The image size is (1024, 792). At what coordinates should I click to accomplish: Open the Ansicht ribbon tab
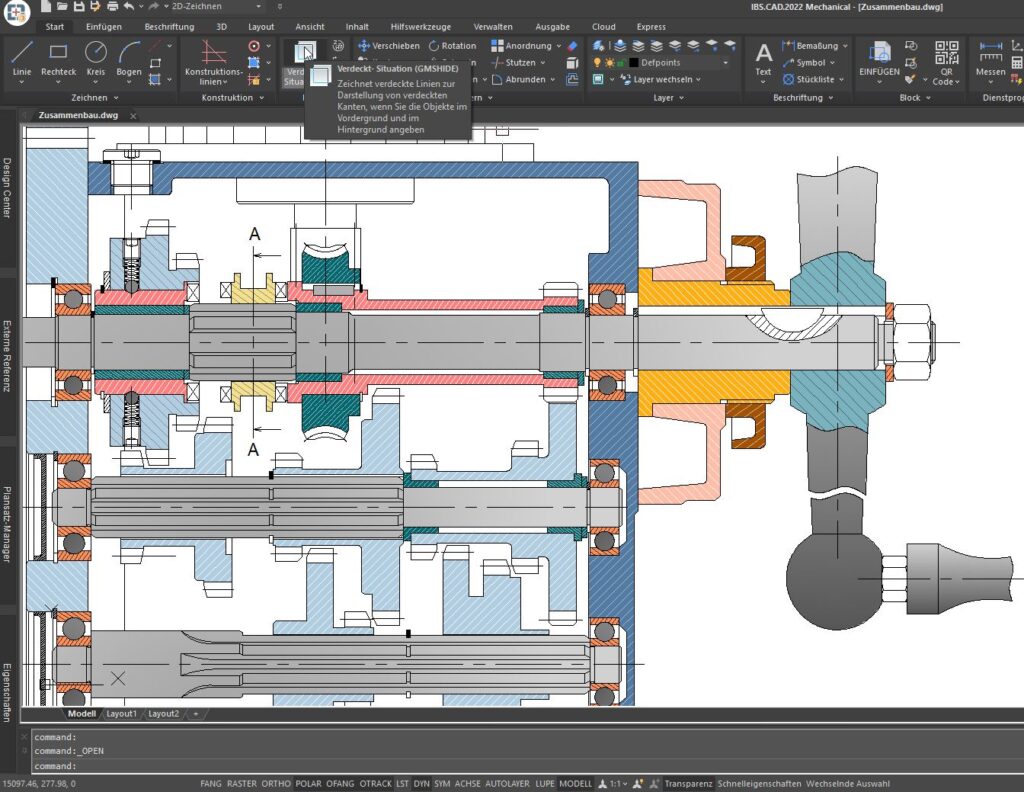[x=310, y=27]
